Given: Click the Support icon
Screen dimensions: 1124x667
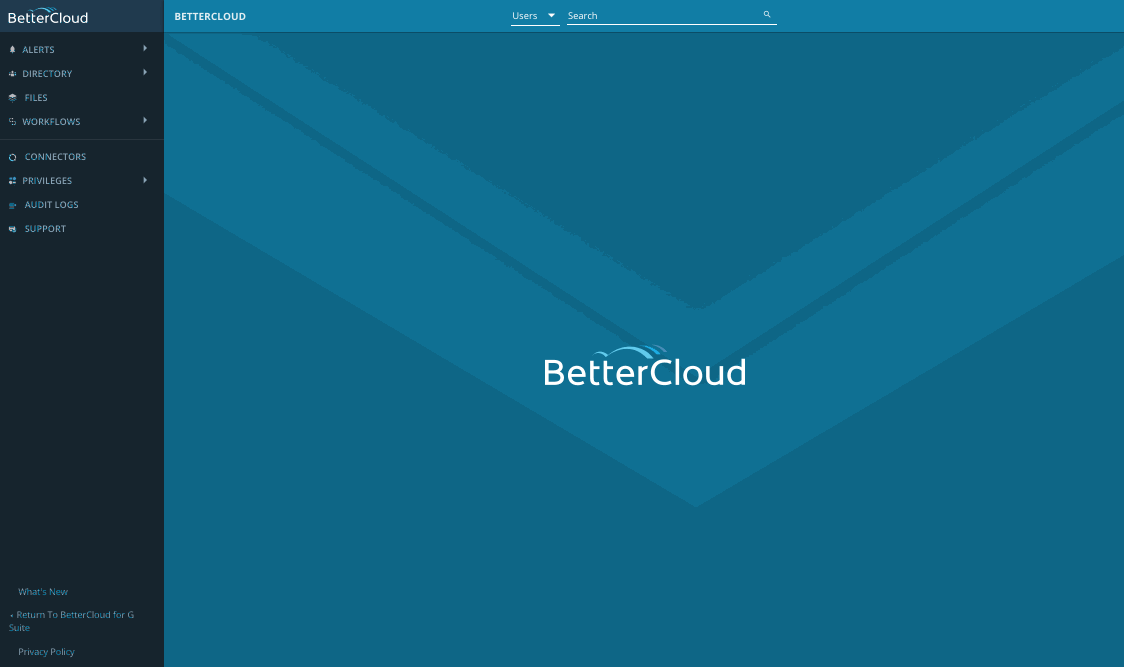Looking at the screenshot, I should (x=12, y=229).
